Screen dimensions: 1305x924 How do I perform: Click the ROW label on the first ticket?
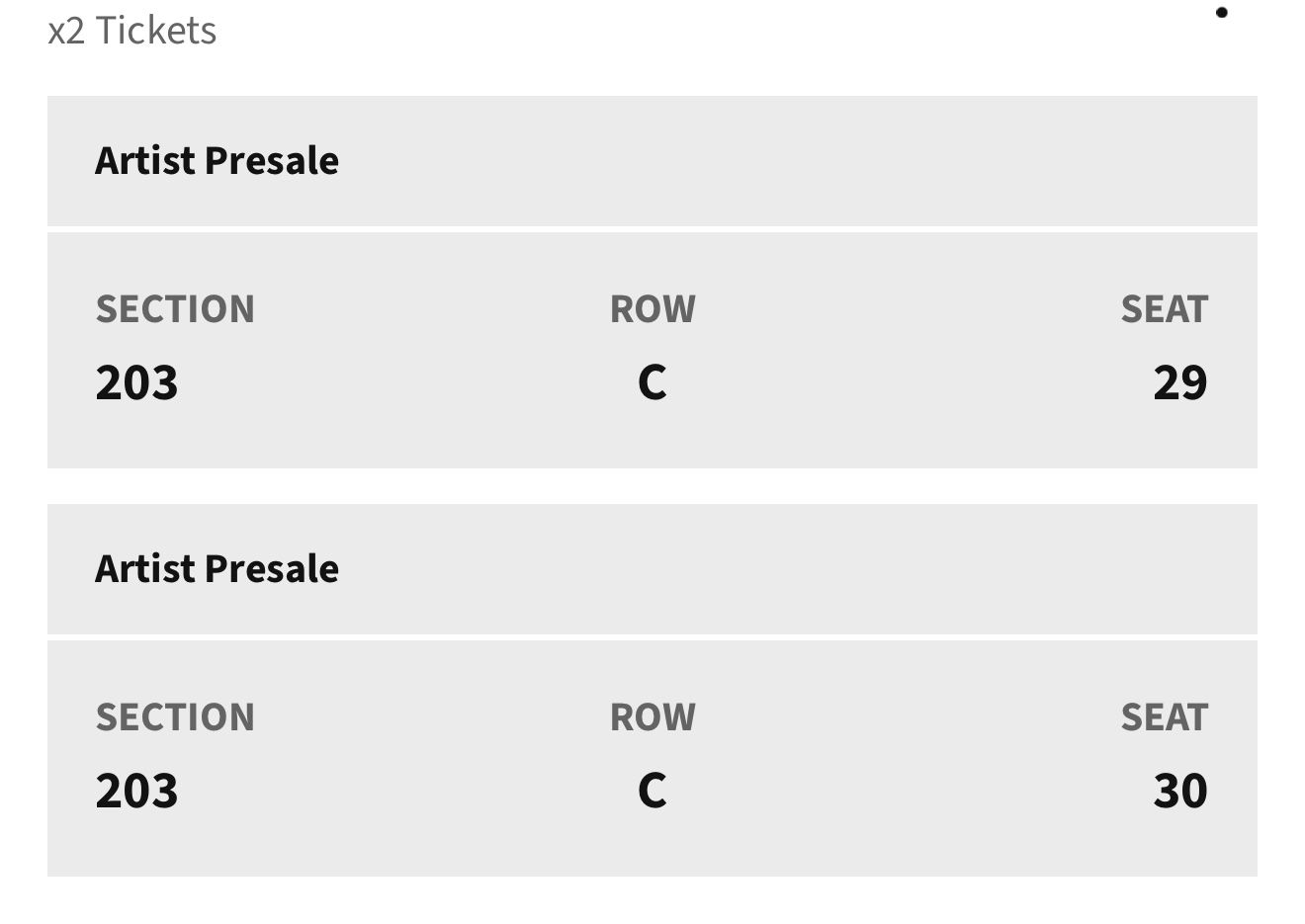pos(652,309)
